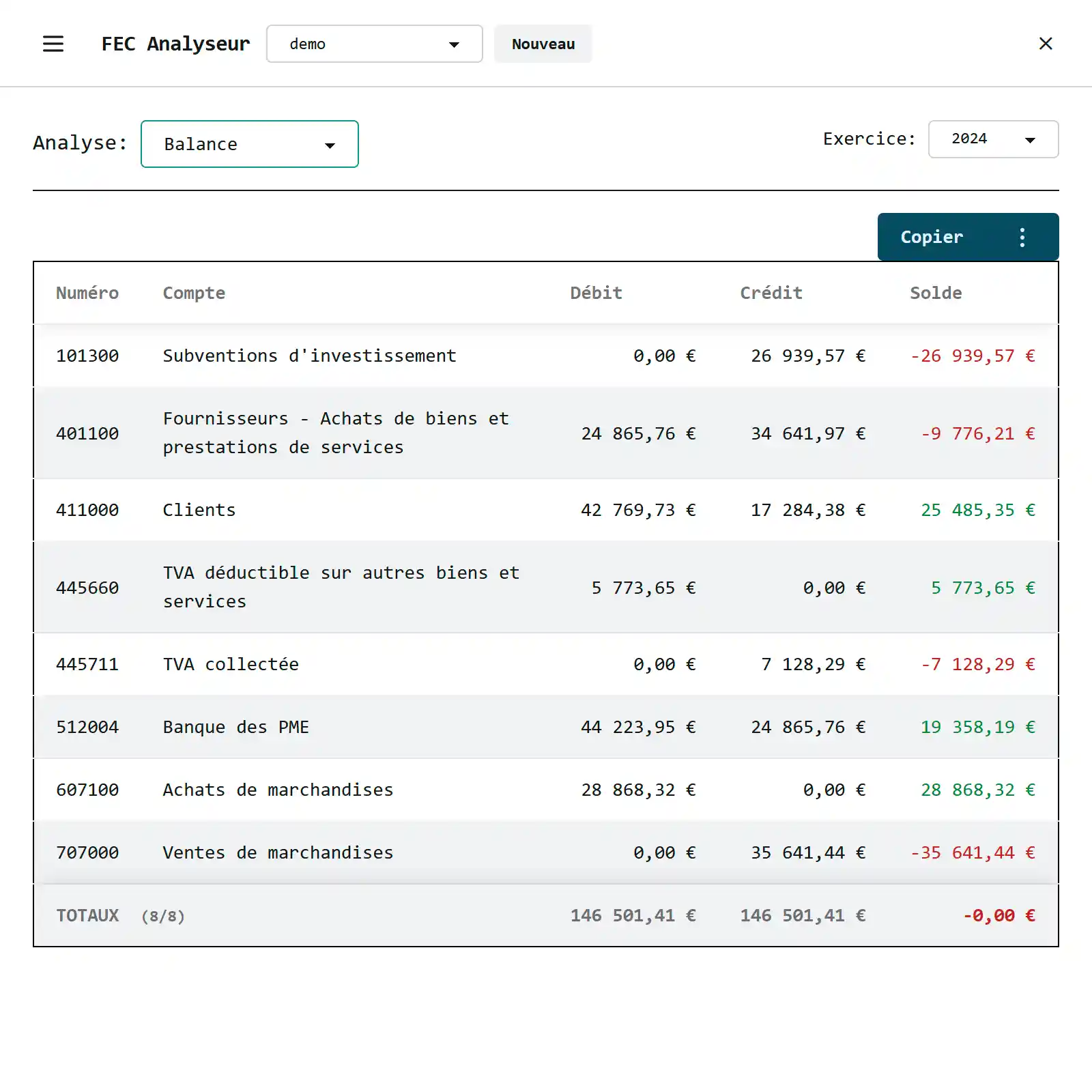
Task: Select the TVA collectée row
Action: coord(231,664)
